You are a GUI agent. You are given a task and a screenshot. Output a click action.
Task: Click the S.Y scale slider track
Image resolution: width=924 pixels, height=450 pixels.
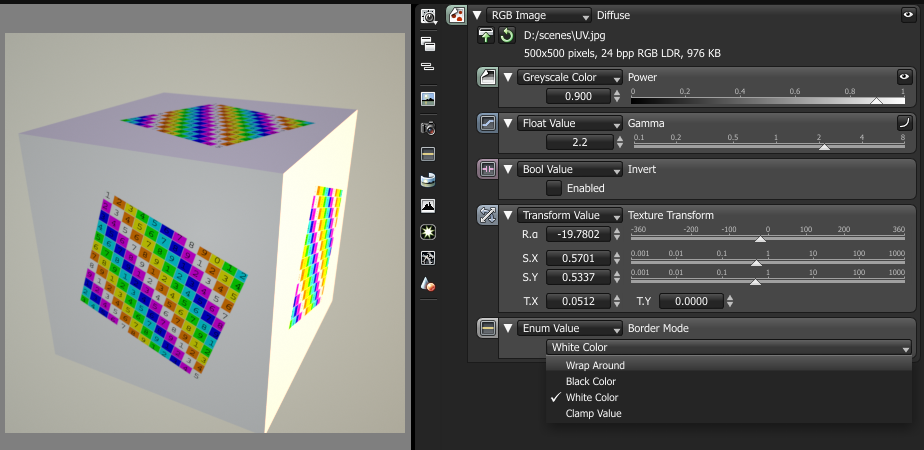[768, 281]
